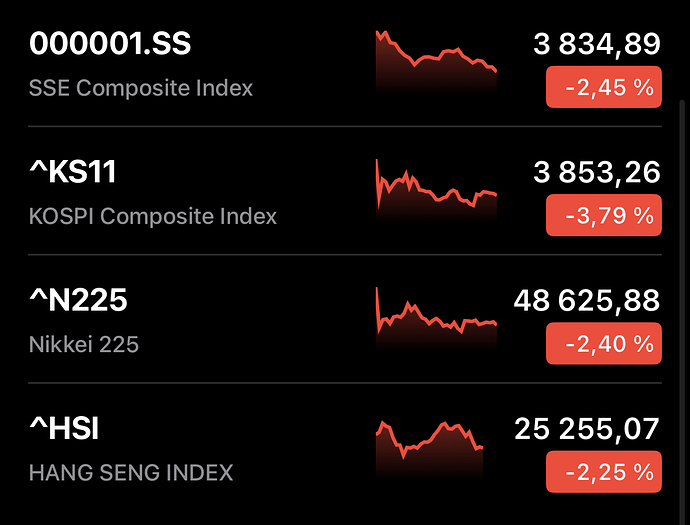This screenshot has height=525, width=690.
Task: Click the SSE Composite Index name
Action: click(141, 88)
